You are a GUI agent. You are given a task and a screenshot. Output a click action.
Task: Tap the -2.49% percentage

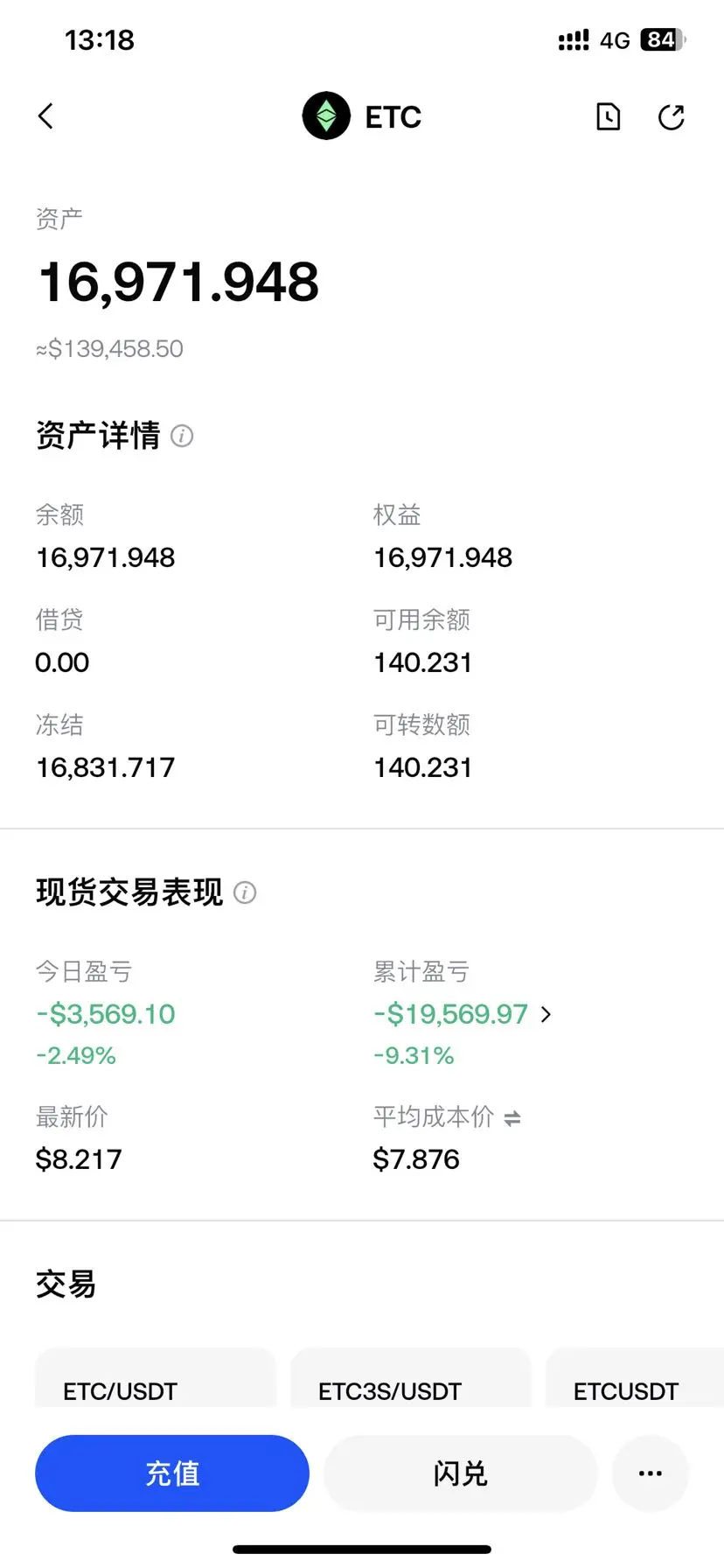(76, 1056)
